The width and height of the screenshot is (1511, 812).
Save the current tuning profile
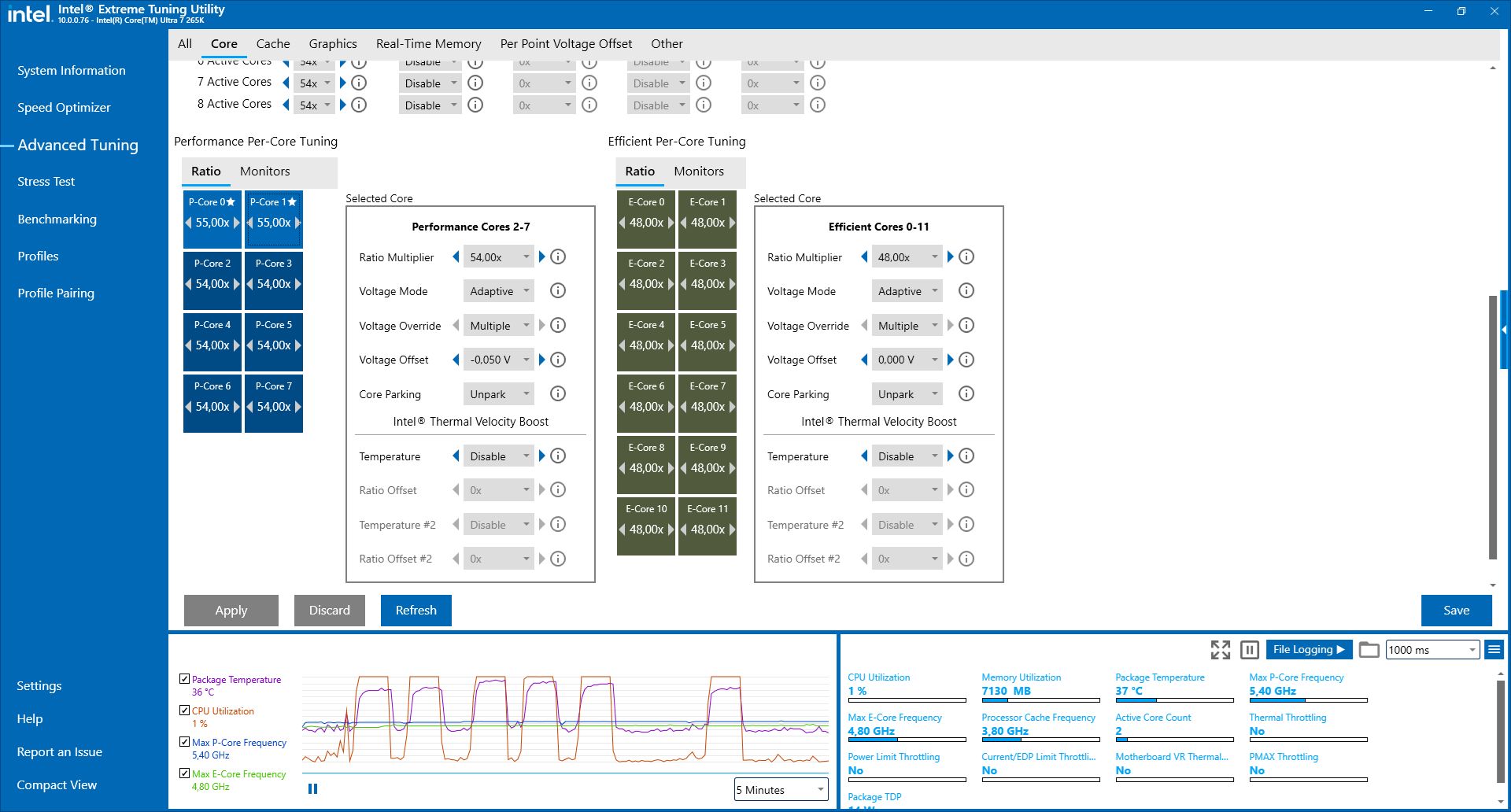click(x=1457, y=611)
